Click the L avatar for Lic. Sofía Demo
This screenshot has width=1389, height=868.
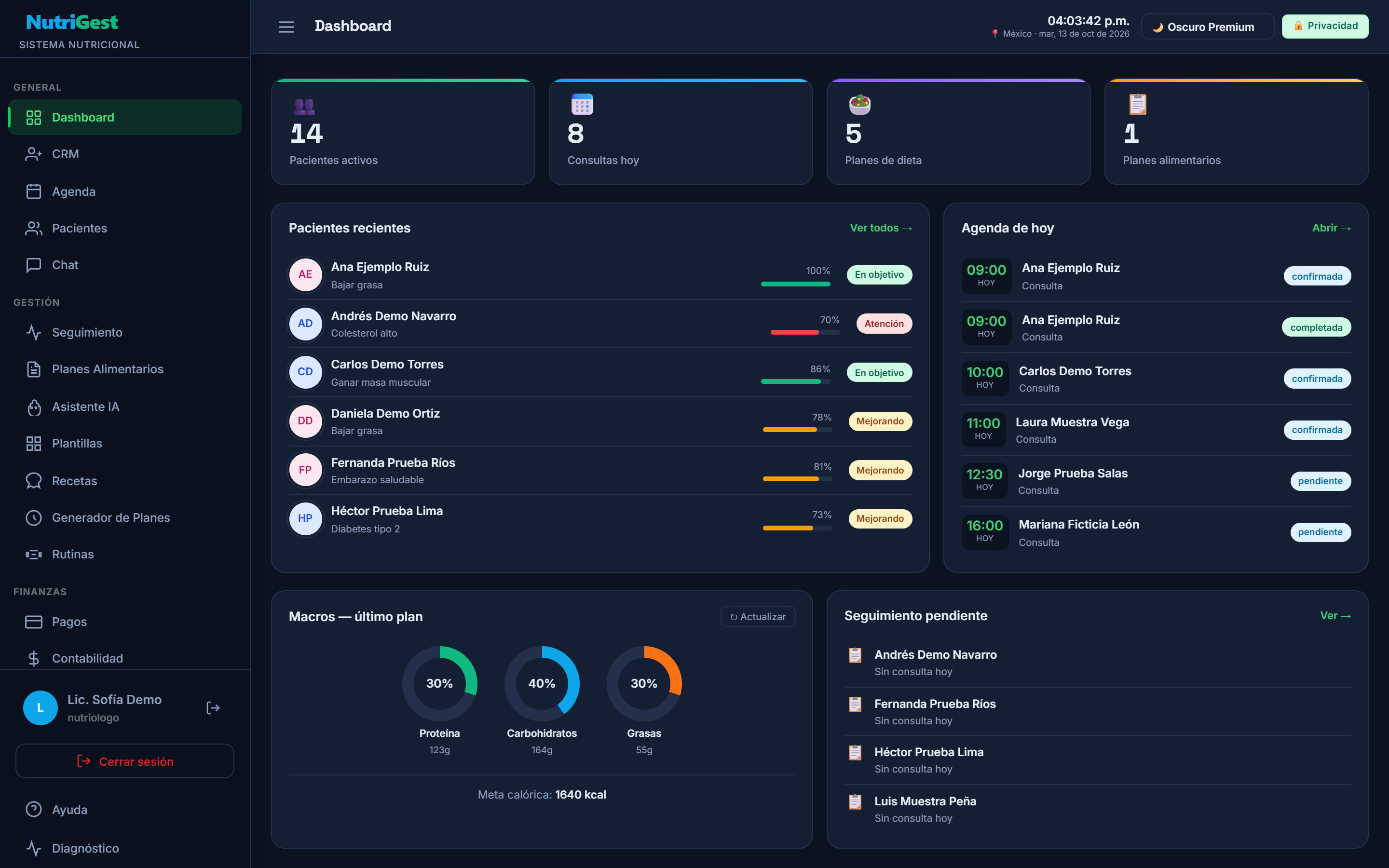pos(40,708)
